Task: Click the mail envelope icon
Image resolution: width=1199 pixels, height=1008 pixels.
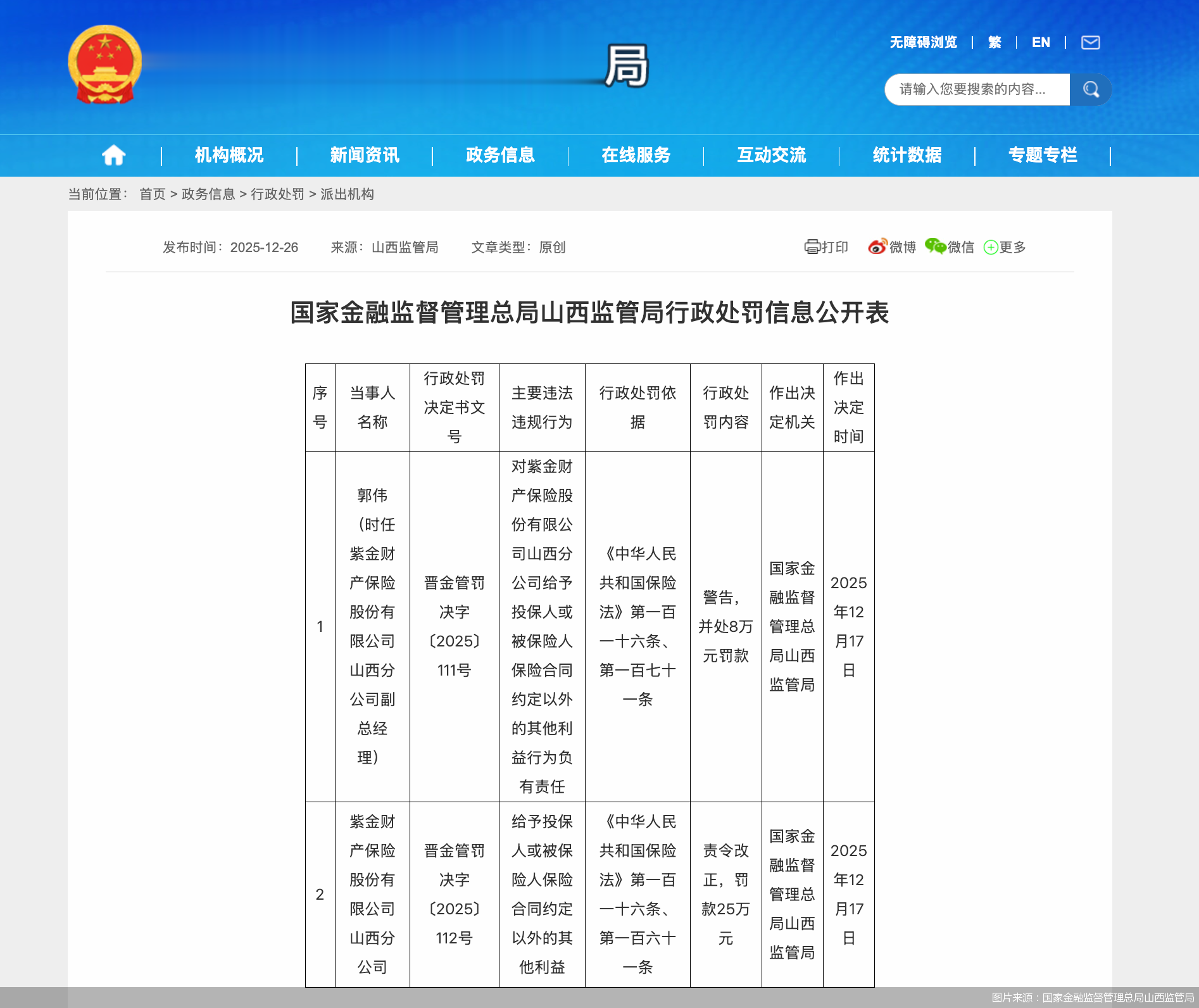Action: point(1090,42)
